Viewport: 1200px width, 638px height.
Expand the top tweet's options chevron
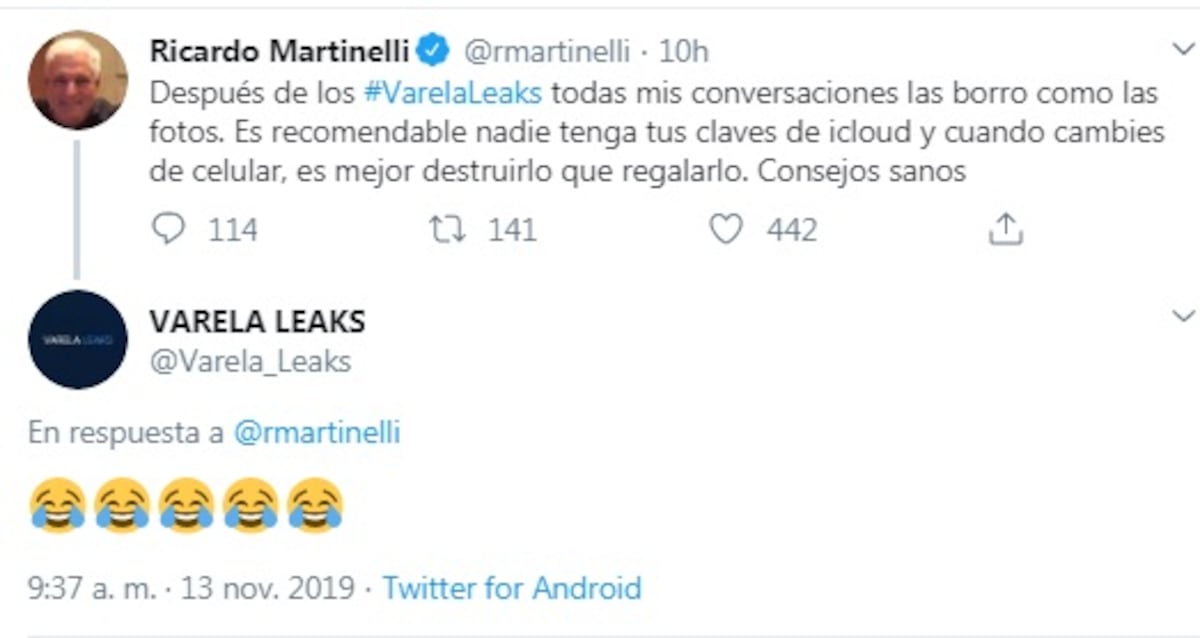coord(1183,45)
